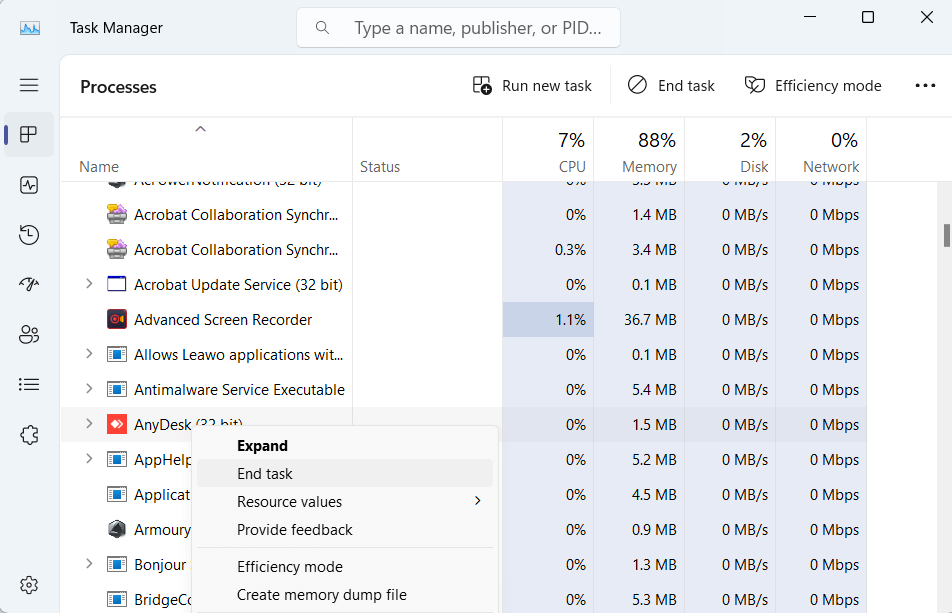Click the 0.3% CPU value
Image resolution: width=952 pixels, height=613 pixels.
(x=571, y=250)
